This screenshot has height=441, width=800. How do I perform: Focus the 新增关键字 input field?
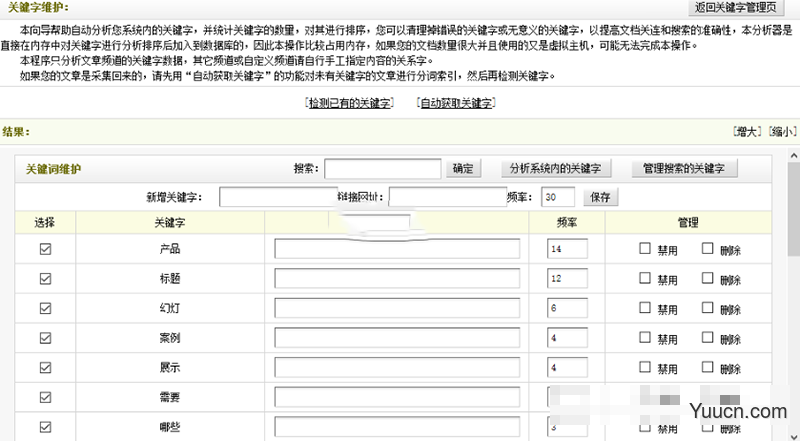(x=275, y=196)
